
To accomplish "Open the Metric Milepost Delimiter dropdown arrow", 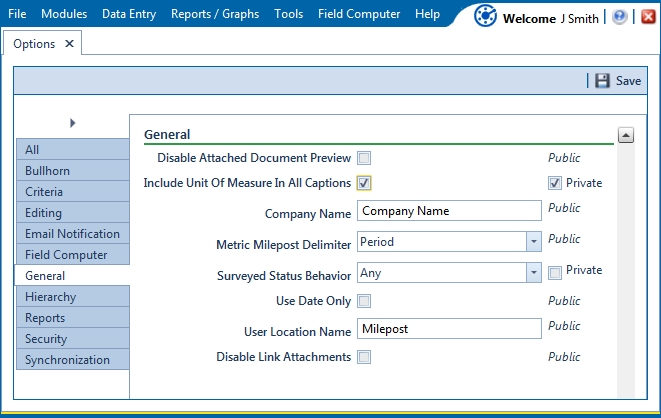I will [534, 241].
